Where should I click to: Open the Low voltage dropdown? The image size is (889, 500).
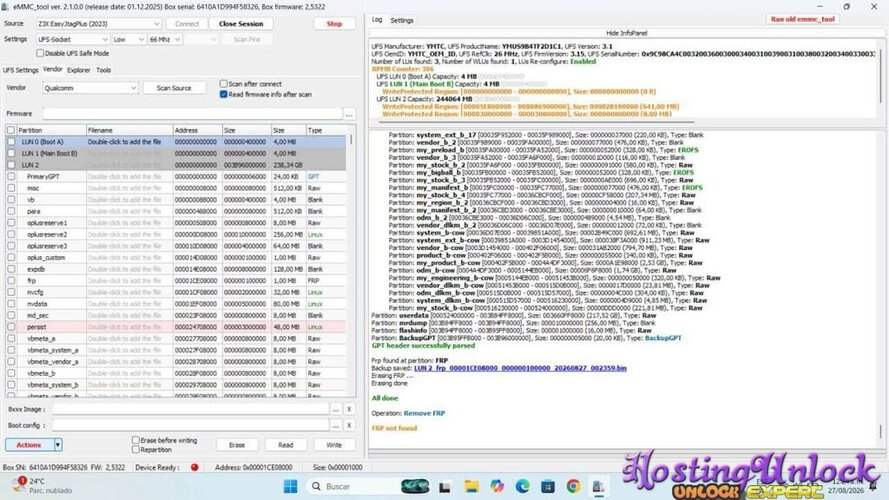(129, 40)
